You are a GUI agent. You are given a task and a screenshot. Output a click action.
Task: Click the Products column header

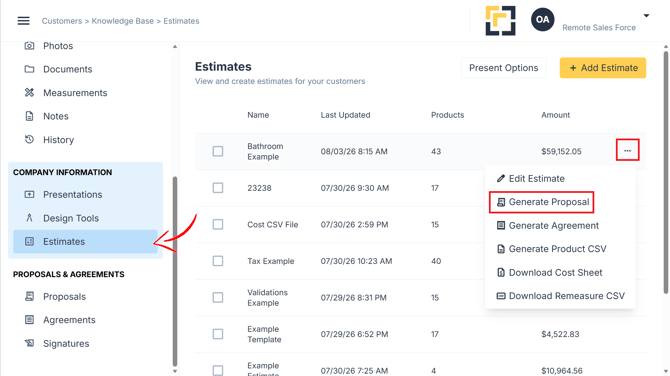(447, 115)
